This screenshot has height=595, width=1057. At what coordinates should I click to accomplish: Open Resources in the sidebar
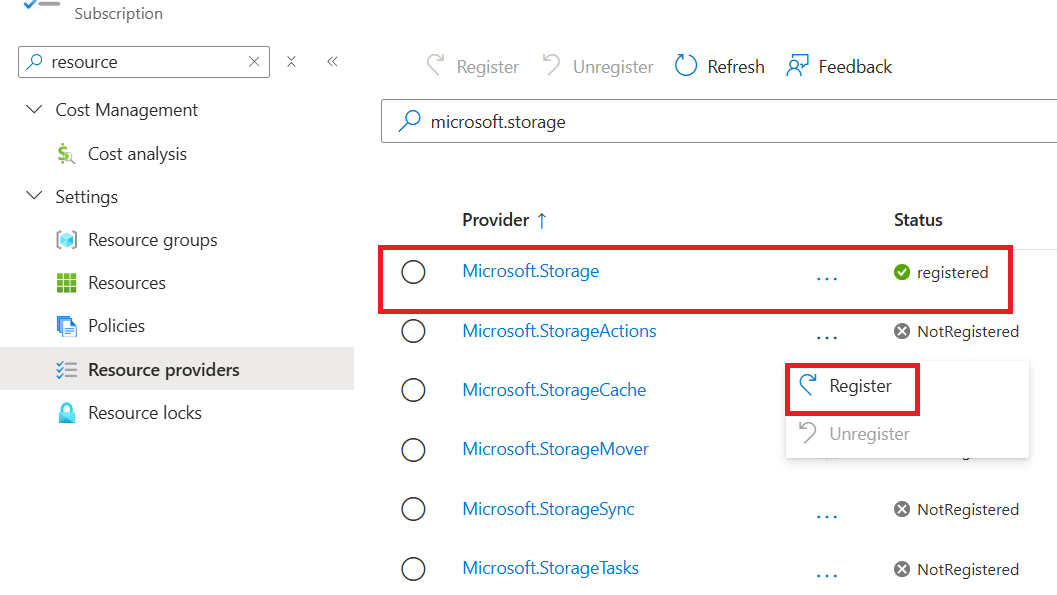(127, 283)
